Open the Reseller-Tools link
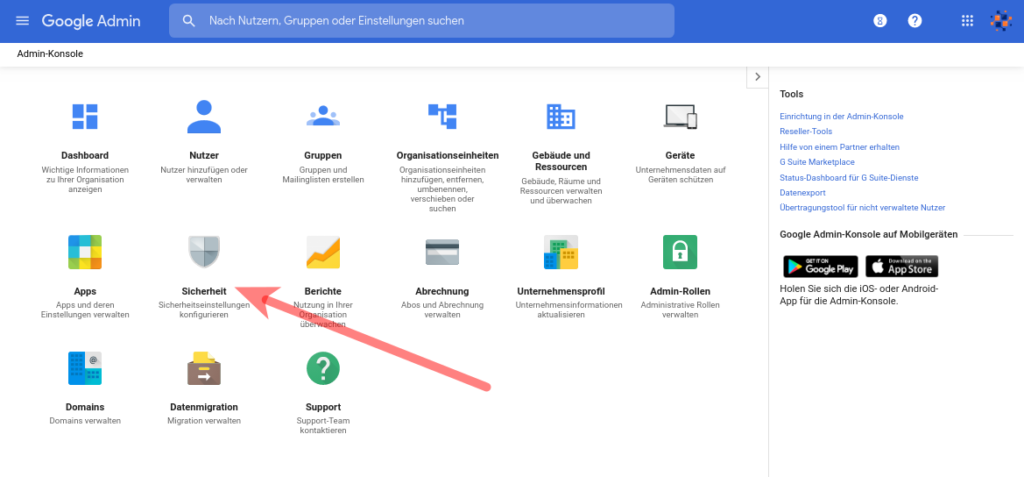Viewport: 1024px width, 477px height. pyautogui.click(x=805, y=131)
